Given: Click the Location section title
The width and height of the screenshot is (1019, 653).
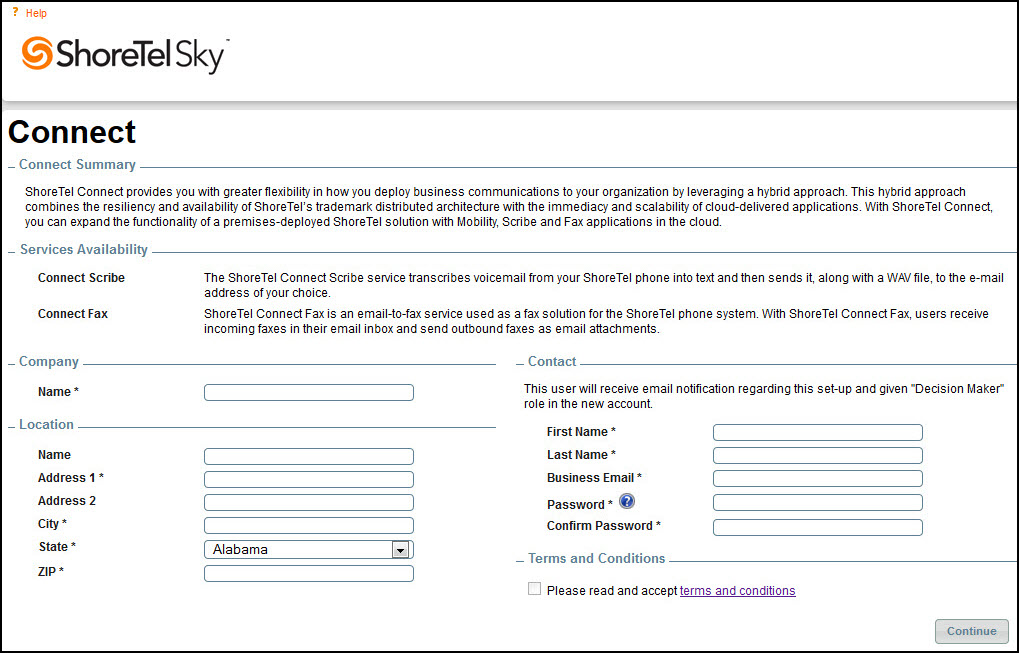Looking at the screenshot, I should click(46, 424).
